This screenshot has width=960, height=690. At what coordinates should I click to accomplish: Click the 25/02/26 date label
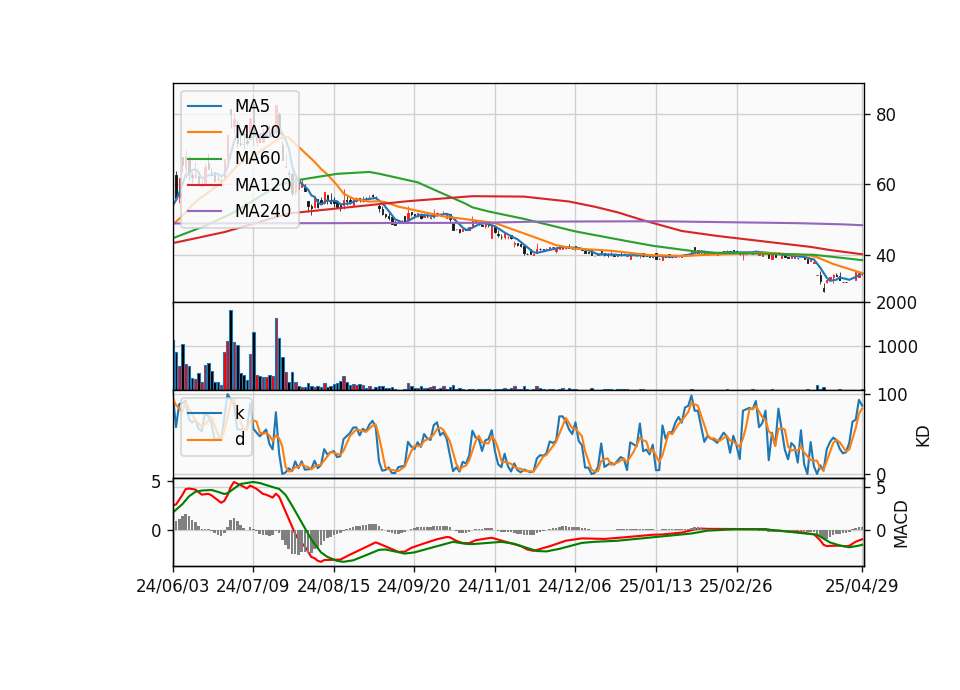tap(736, 586)
